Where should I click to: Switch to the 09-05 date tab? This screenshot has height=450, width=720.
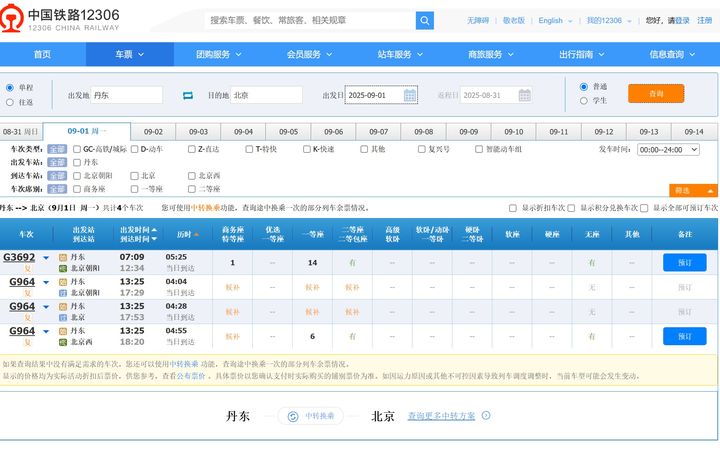click(x=288, y=132)
